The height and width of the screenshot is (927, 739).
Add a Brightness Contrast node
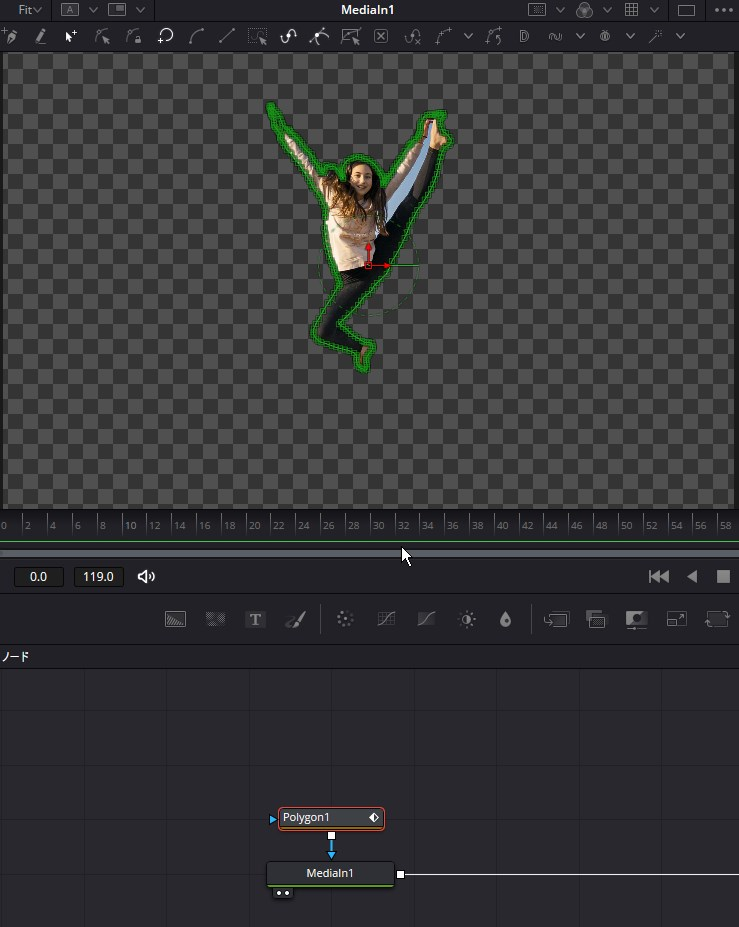(466, 619)
